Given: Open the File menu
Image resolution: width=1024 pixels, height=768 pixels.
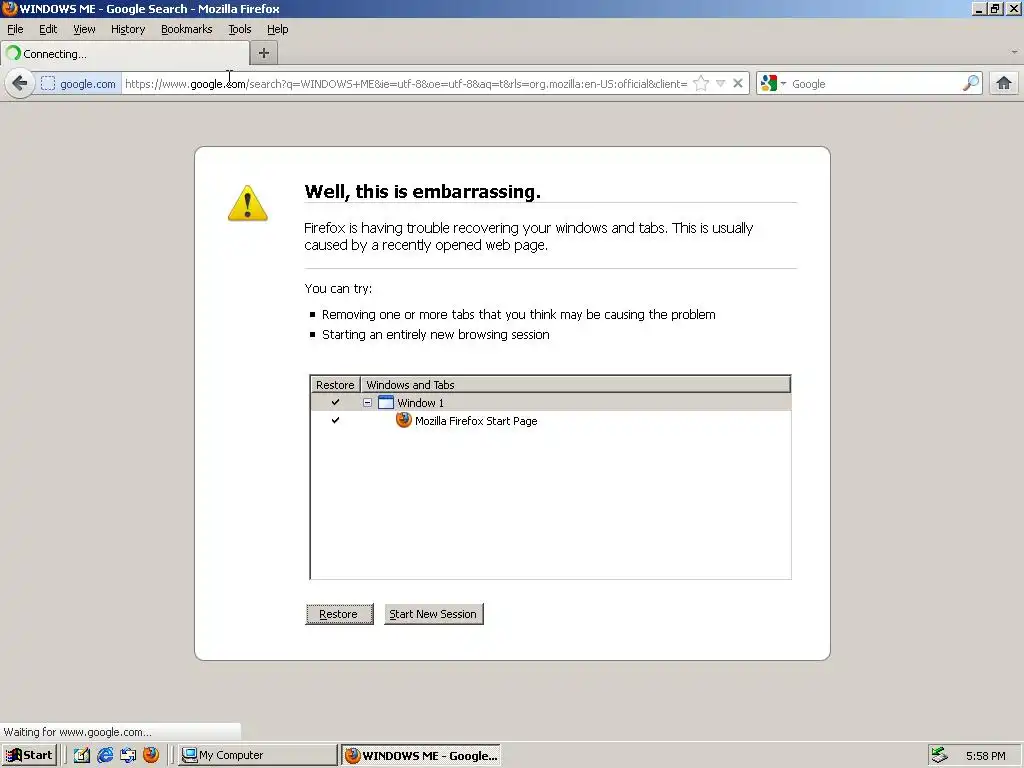Looking at the screenshot, I should pos(15,29).
